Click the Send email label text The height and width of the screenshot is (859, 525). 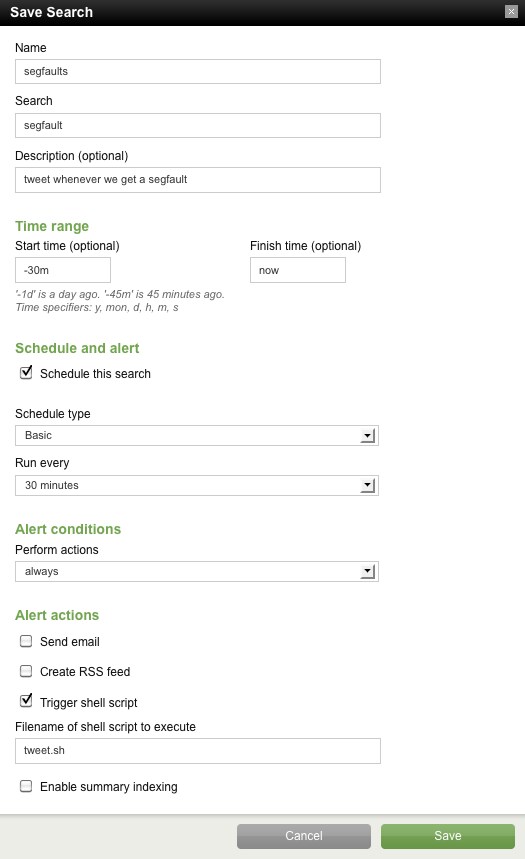tap(70, 642)
